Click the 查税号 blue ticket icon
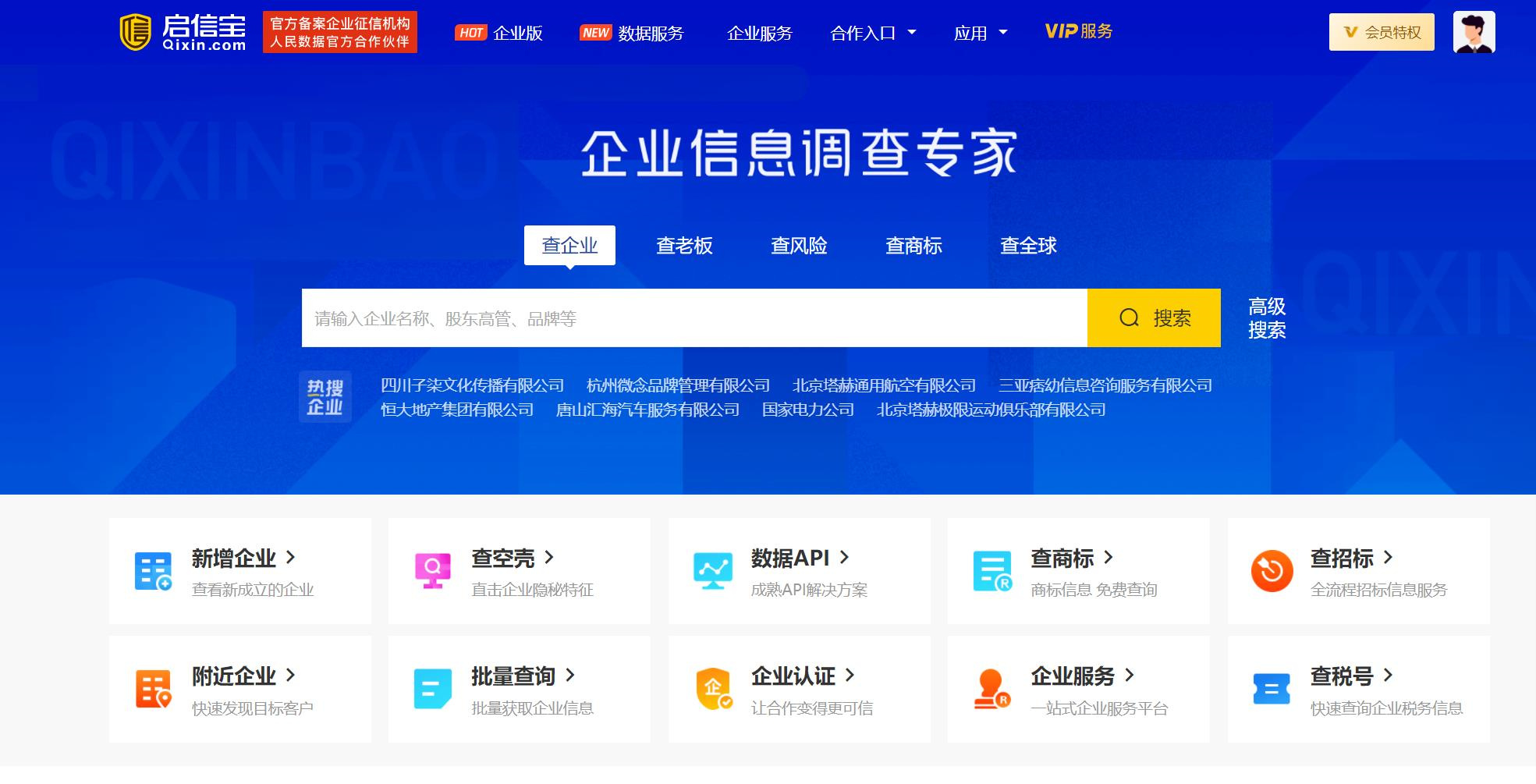The height and width of the screenshot is (784, 1536). 1272,689
